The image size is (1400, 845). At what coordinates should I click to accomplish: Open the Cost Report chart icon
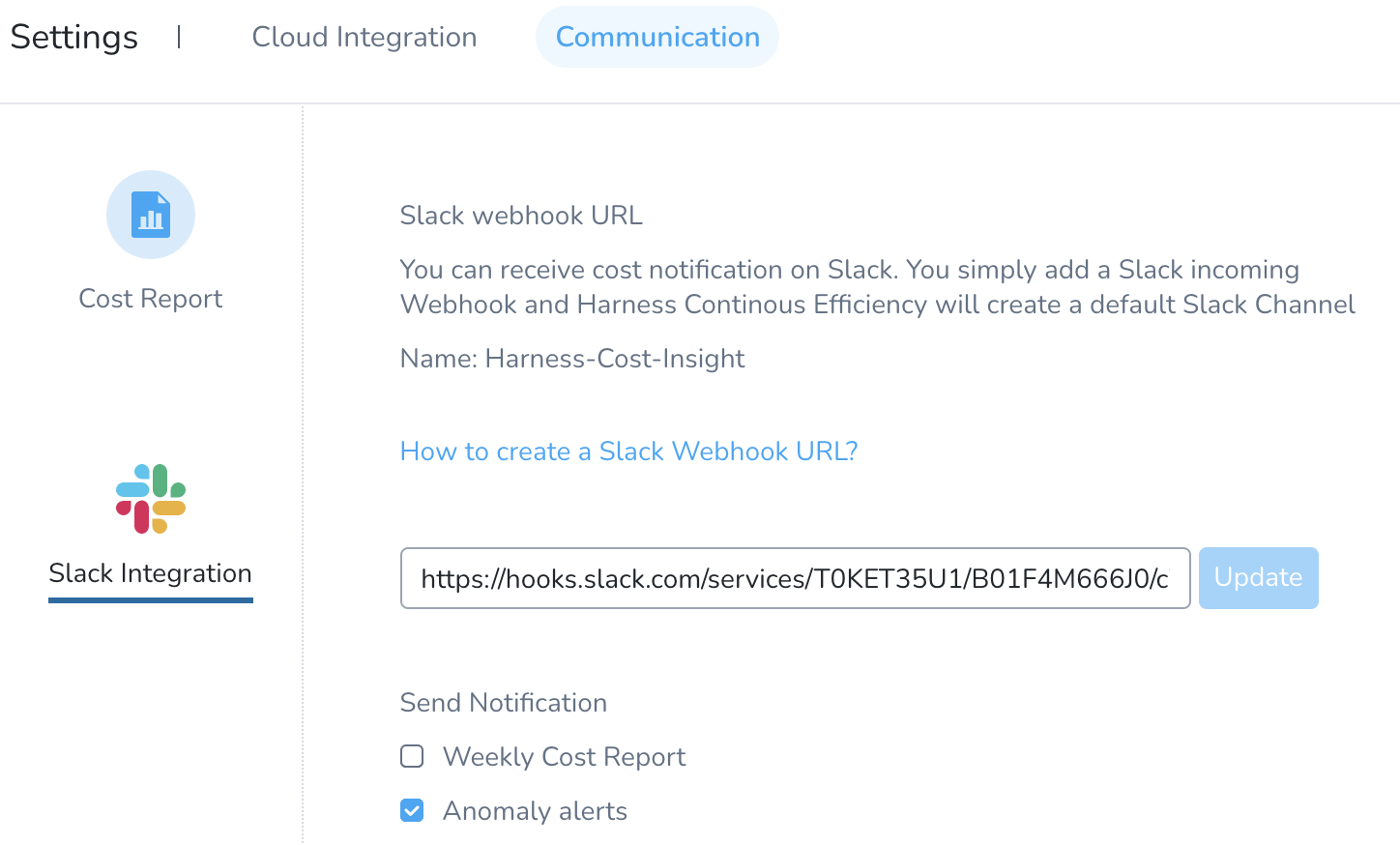[151, 215]
